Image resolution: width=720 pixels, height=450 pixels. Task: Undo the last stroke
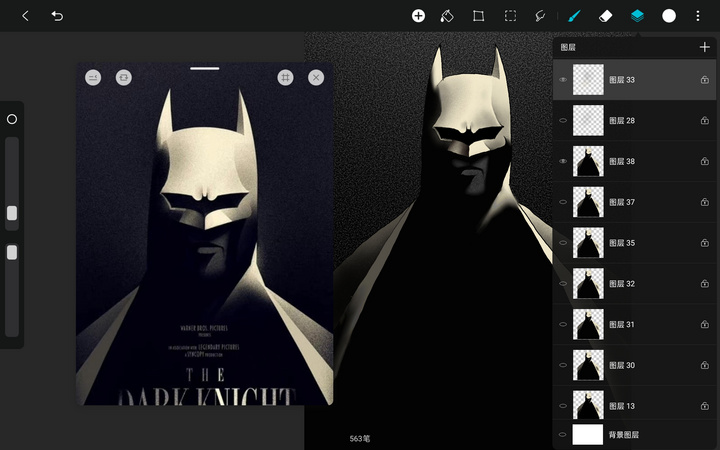[x=57, y=16]
